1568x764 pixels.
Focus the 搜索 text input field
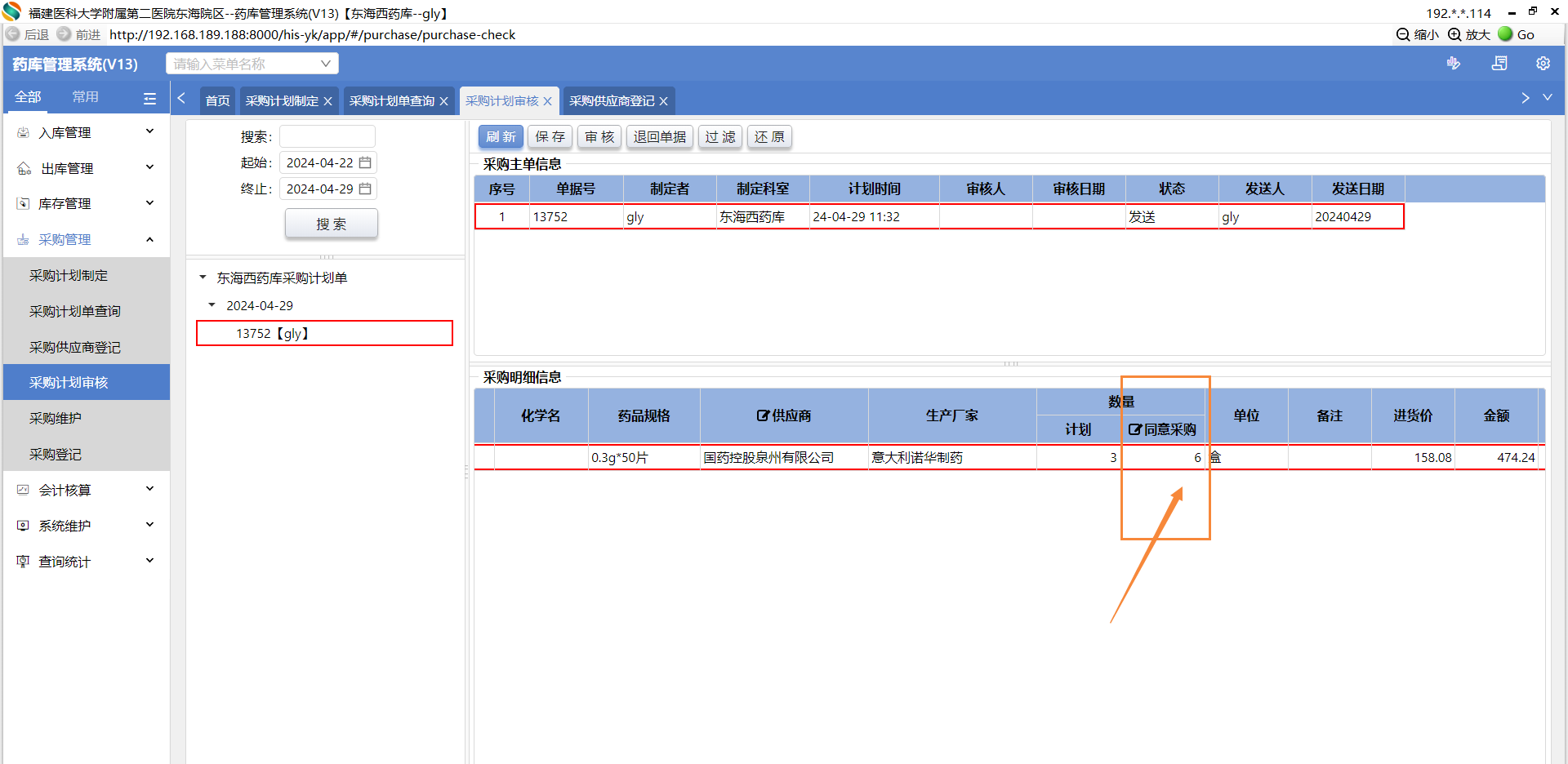click(x=327, y=136)
